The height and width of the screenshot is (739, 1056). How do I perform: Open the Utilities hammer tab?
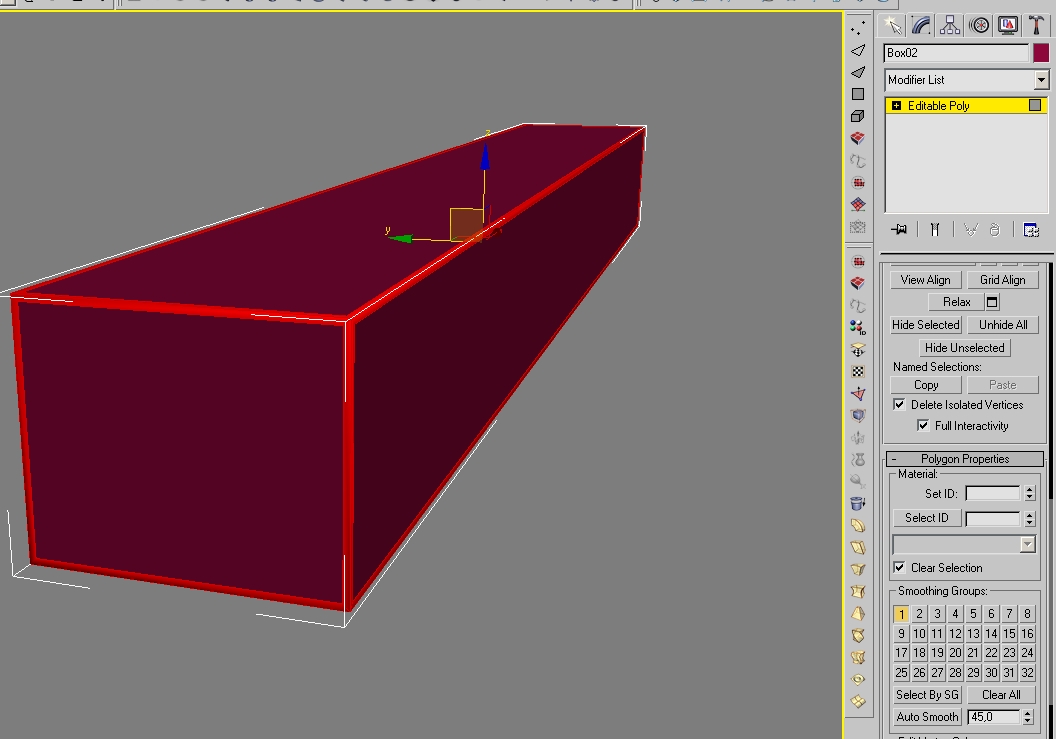click(1036, 26)
